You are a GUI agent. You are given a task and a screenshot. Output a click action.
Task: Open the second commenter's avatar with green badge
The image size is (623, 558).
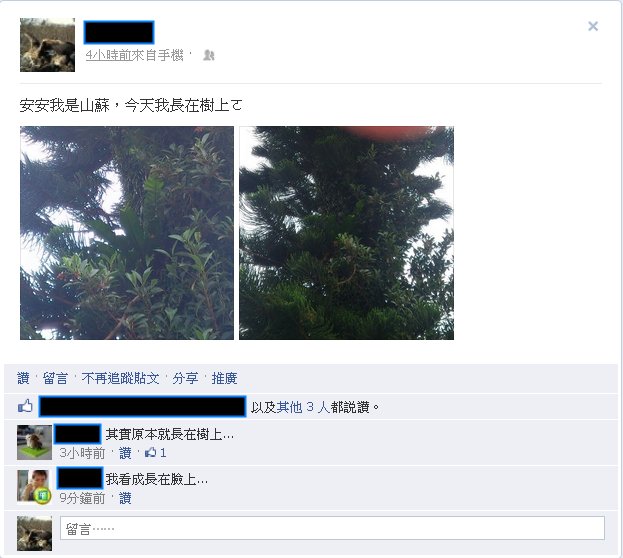pos(35,487)
